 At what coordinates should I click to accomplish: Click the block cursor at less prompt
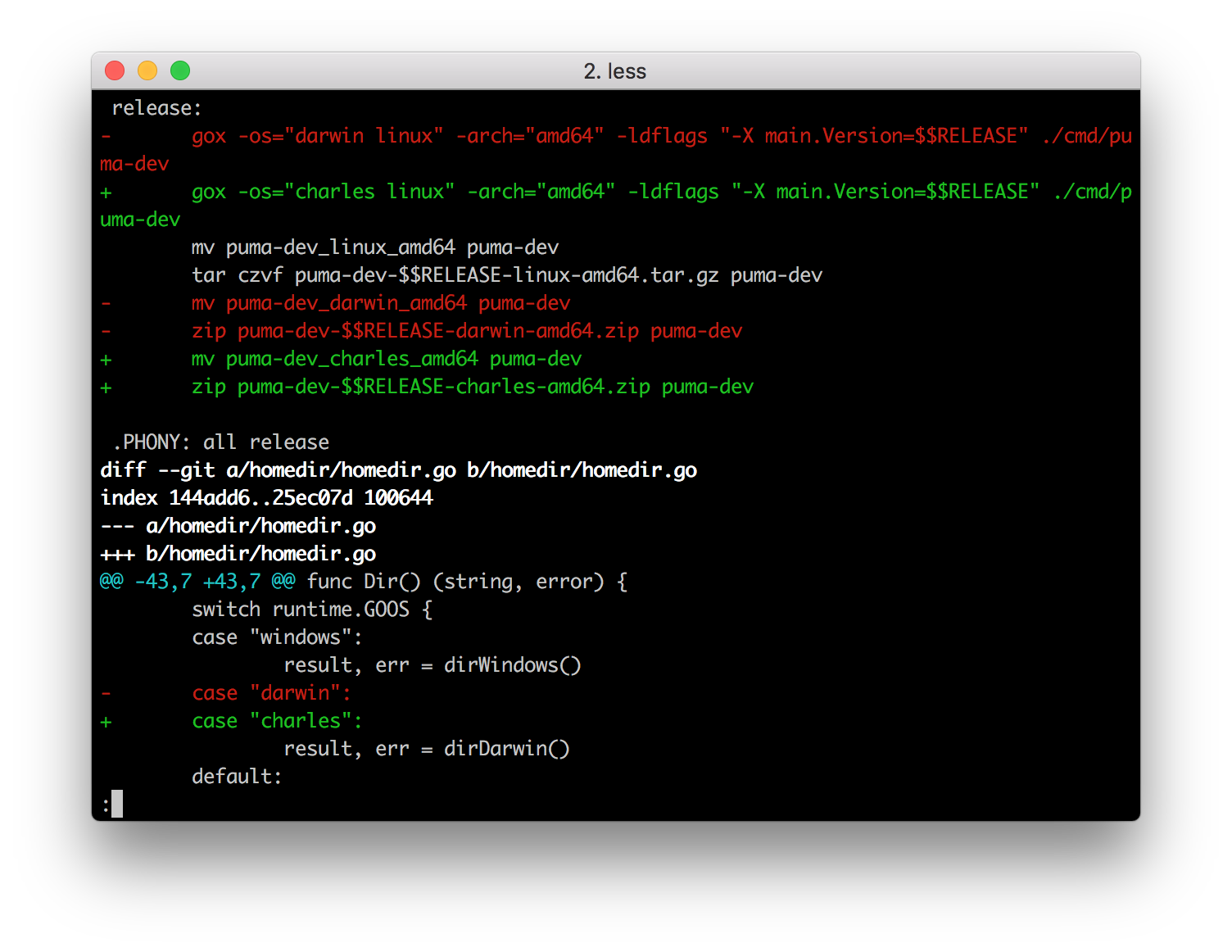(117, 804)
